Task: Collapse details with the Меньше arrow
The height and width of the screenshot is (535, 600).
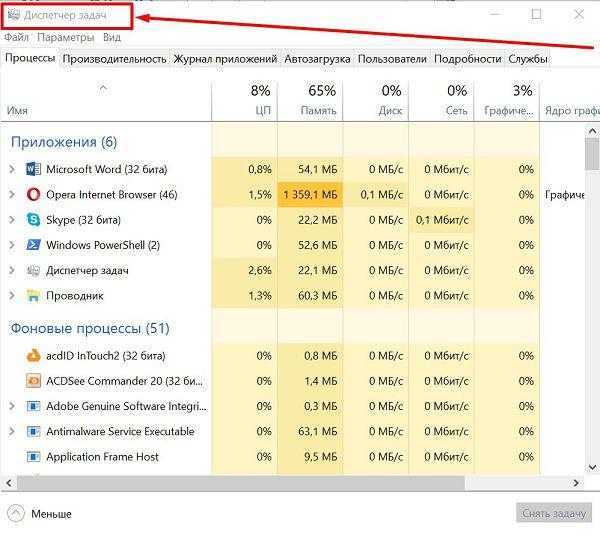Action: pos(16,514)
